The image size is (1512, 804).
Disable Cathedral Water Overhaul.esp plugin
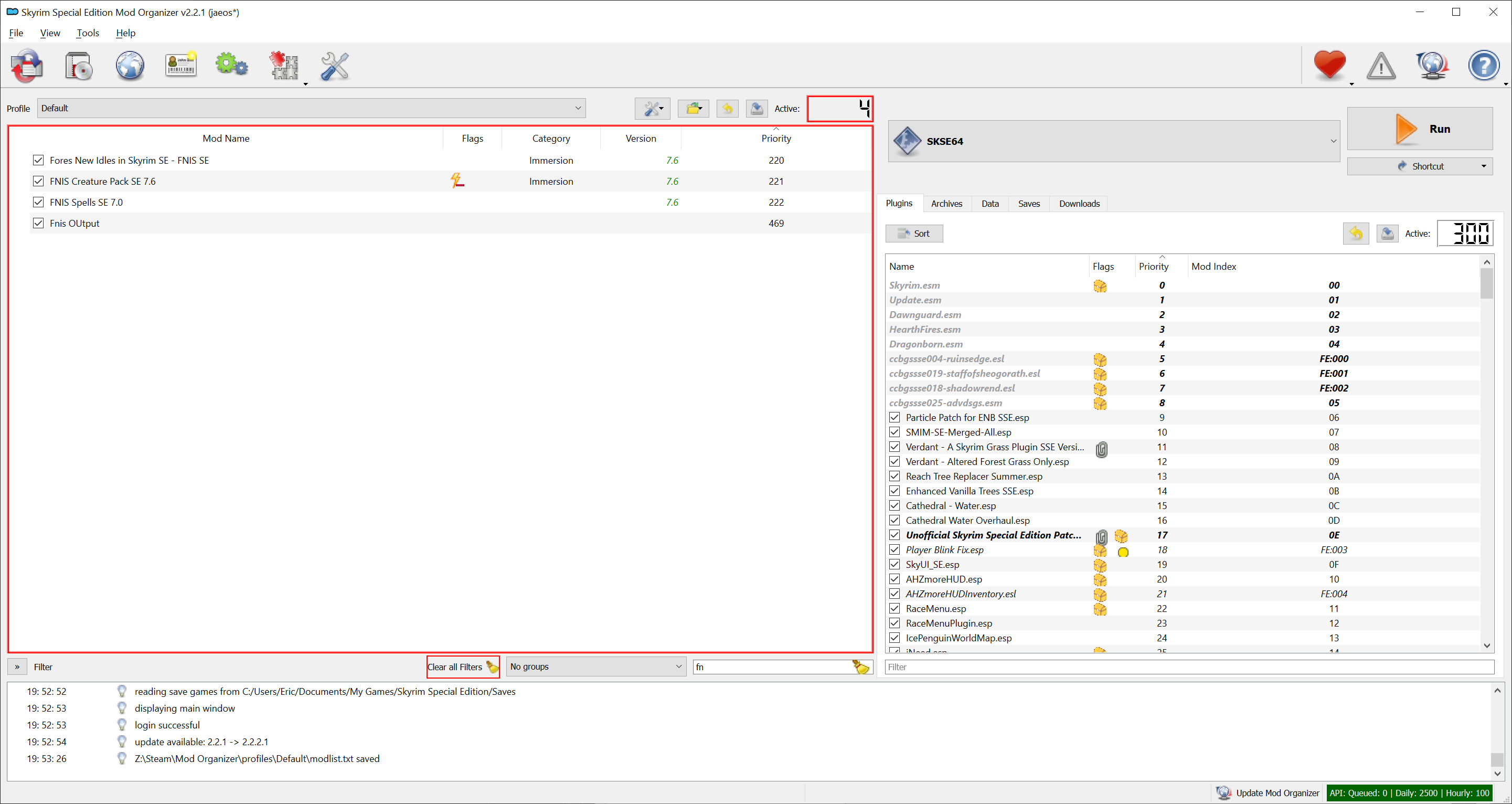(x=895, y=520)
